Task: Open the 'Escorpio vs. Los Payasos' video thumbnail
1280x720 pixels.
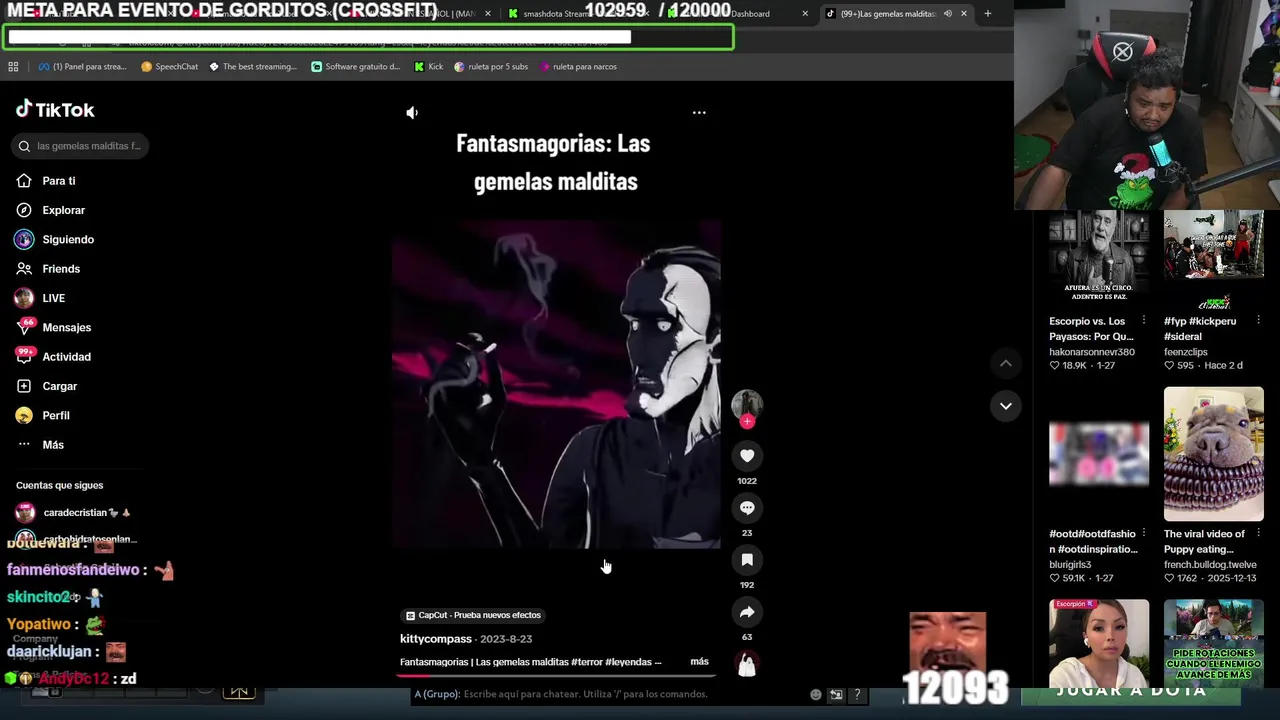Action: point(1099,257)
